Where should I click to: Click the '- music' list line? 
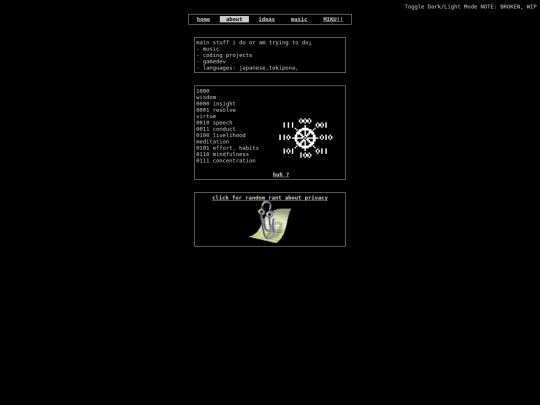click(x=208, y=49)
